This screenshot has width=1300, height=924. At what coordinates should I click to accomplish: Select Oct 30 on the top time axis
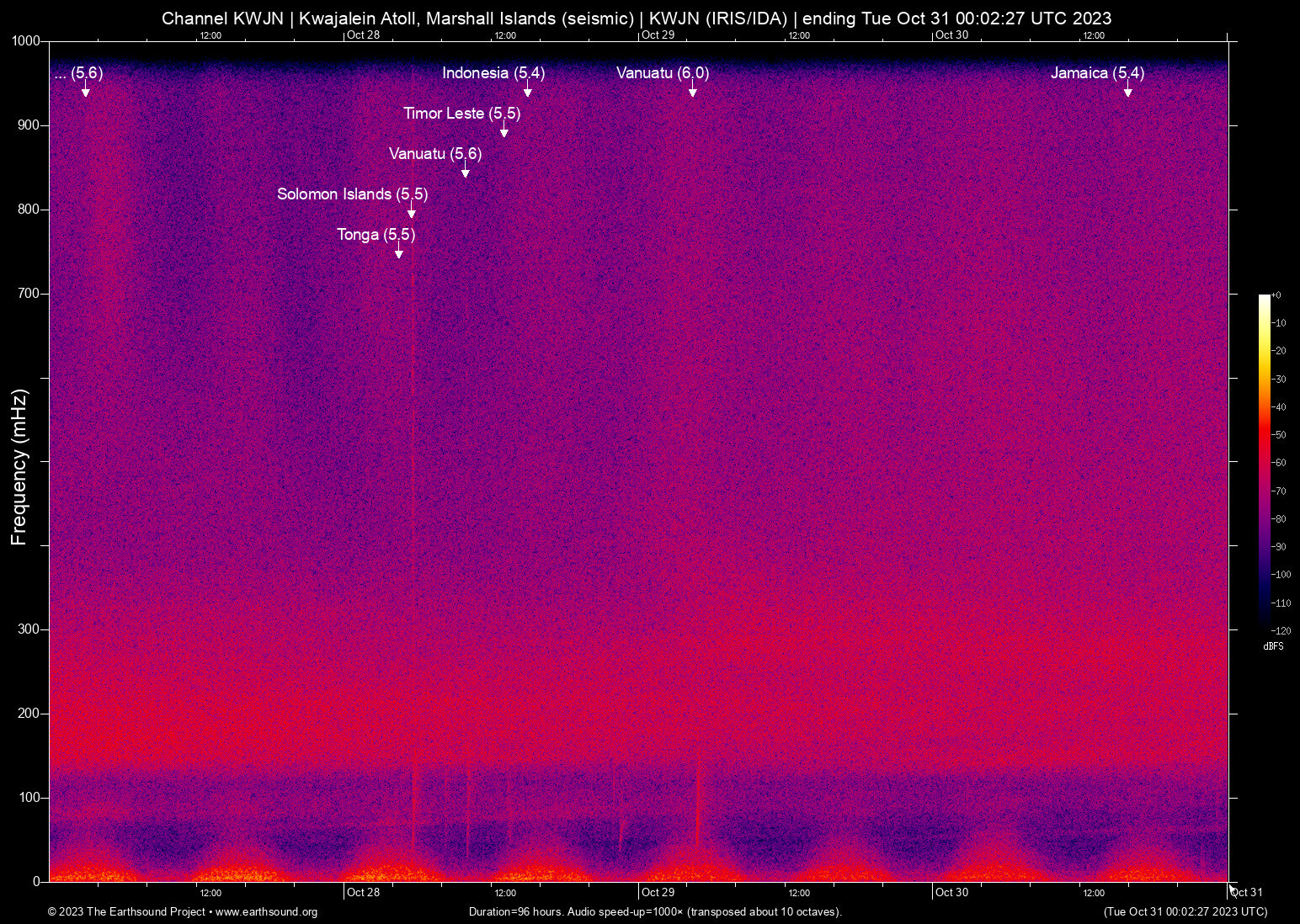click(951, 35)
